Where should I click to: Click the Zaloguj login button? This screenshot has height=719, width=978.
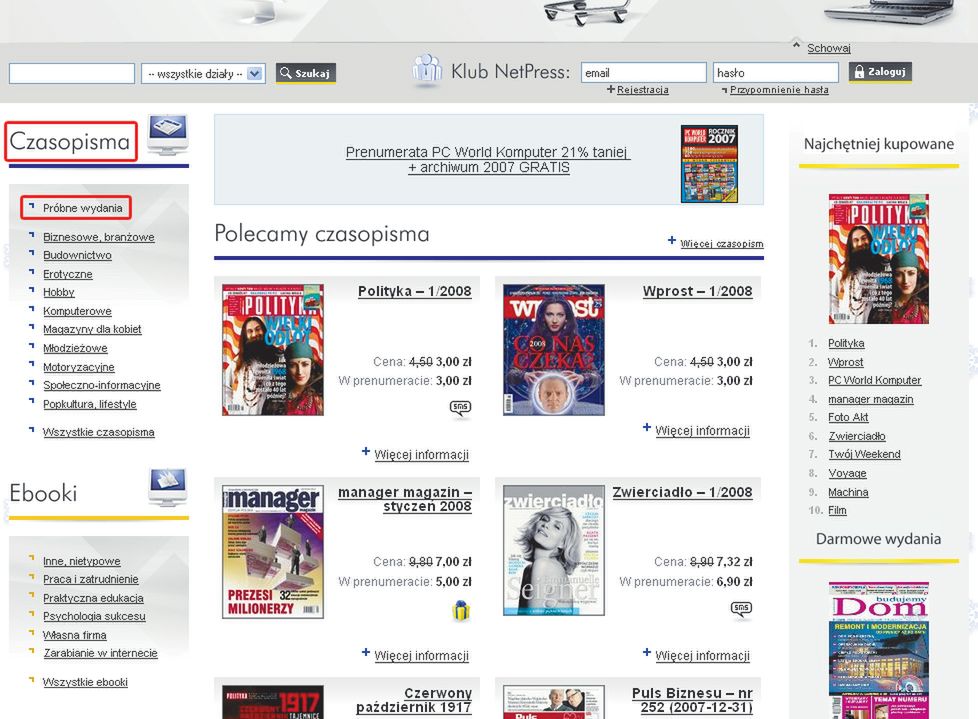(880, 72)
